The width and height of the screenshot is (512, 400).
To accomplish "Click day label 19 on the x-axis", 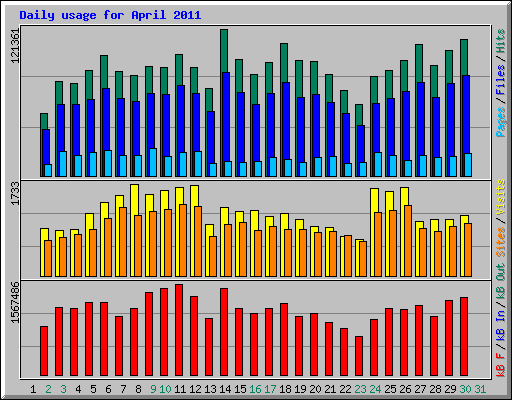I will pos(300,389).
